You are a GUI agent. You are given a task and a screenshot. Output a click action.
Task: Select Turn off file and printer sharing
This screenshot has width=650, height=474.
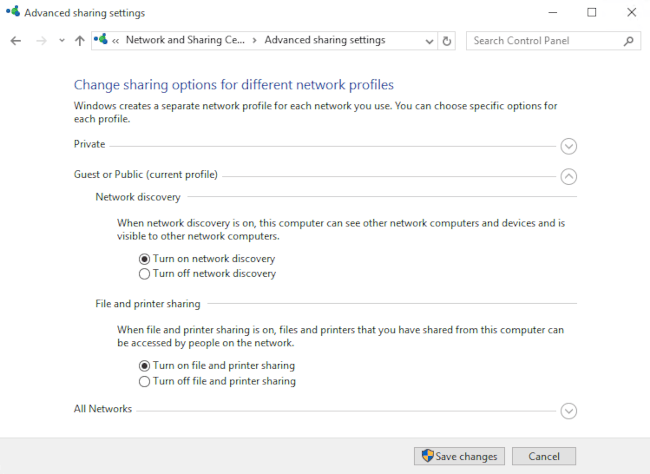(145, 381)
